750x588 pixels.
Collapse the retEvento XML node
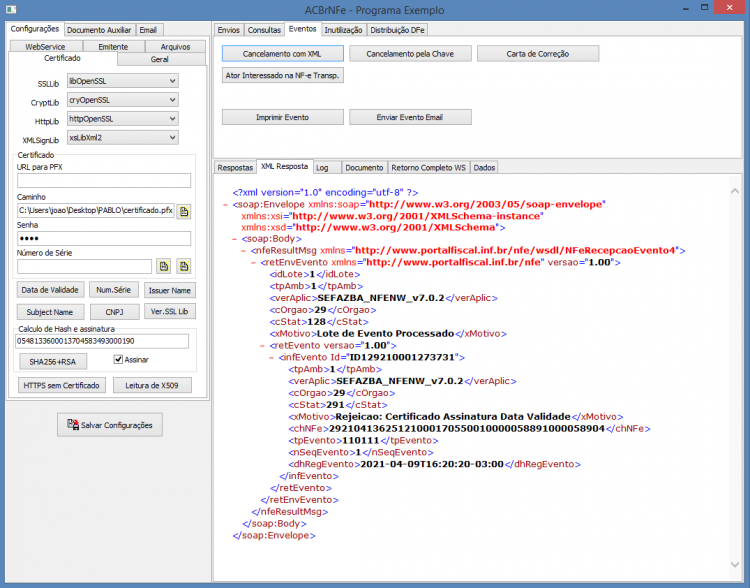[263, 345]
